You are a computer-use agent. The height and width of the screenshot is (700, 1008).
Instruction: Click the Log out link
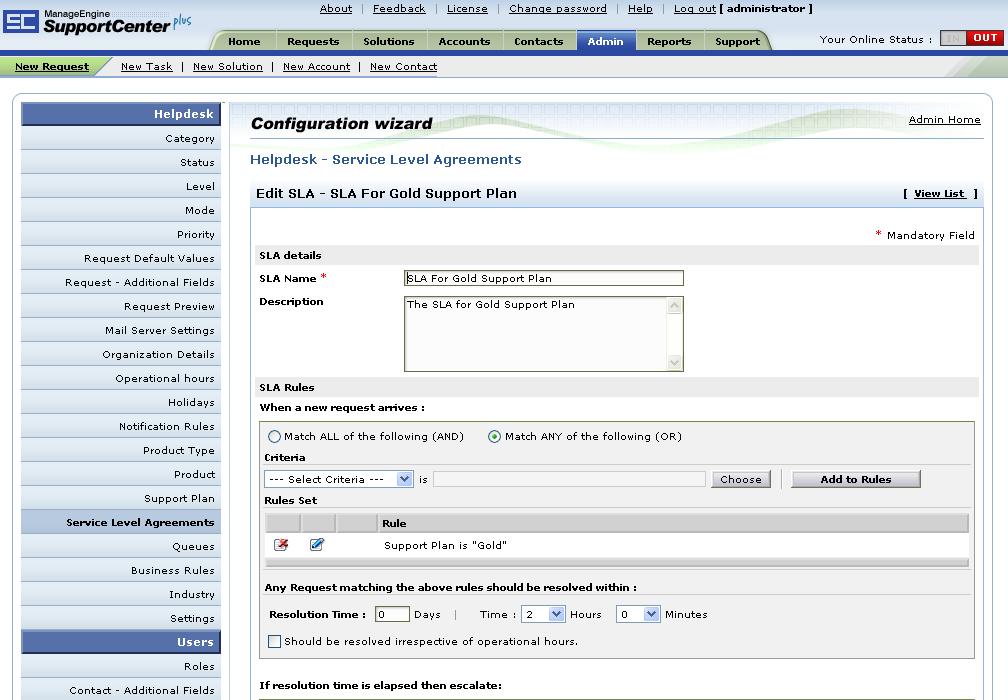pos(695,8)
